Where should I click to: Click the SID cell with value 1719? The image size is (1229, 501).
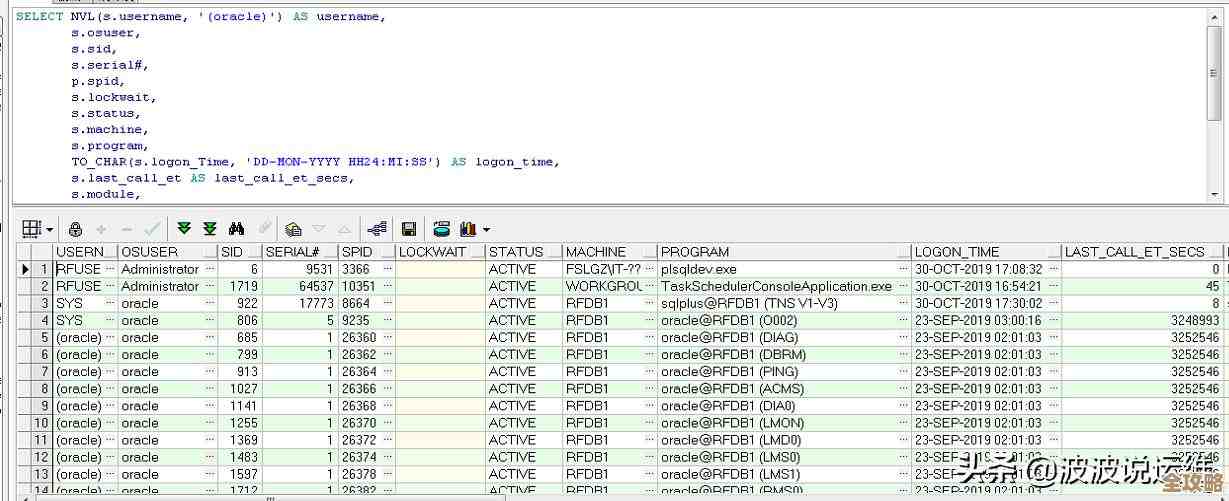point(240,286)
